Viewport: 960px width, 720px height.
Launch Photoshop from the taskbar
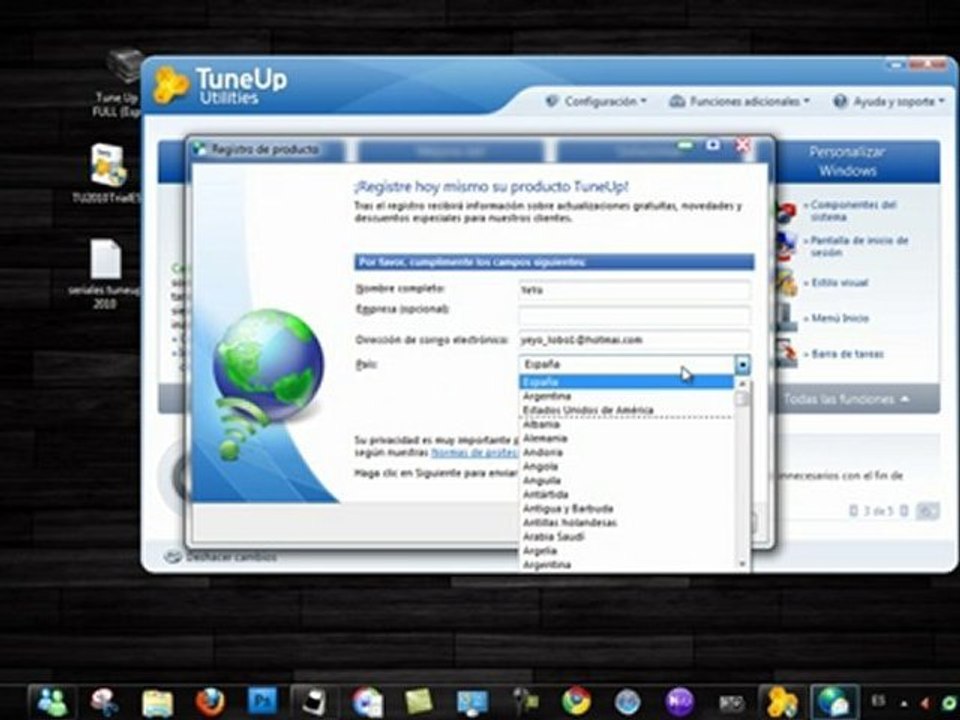click(x=262, y=700)
